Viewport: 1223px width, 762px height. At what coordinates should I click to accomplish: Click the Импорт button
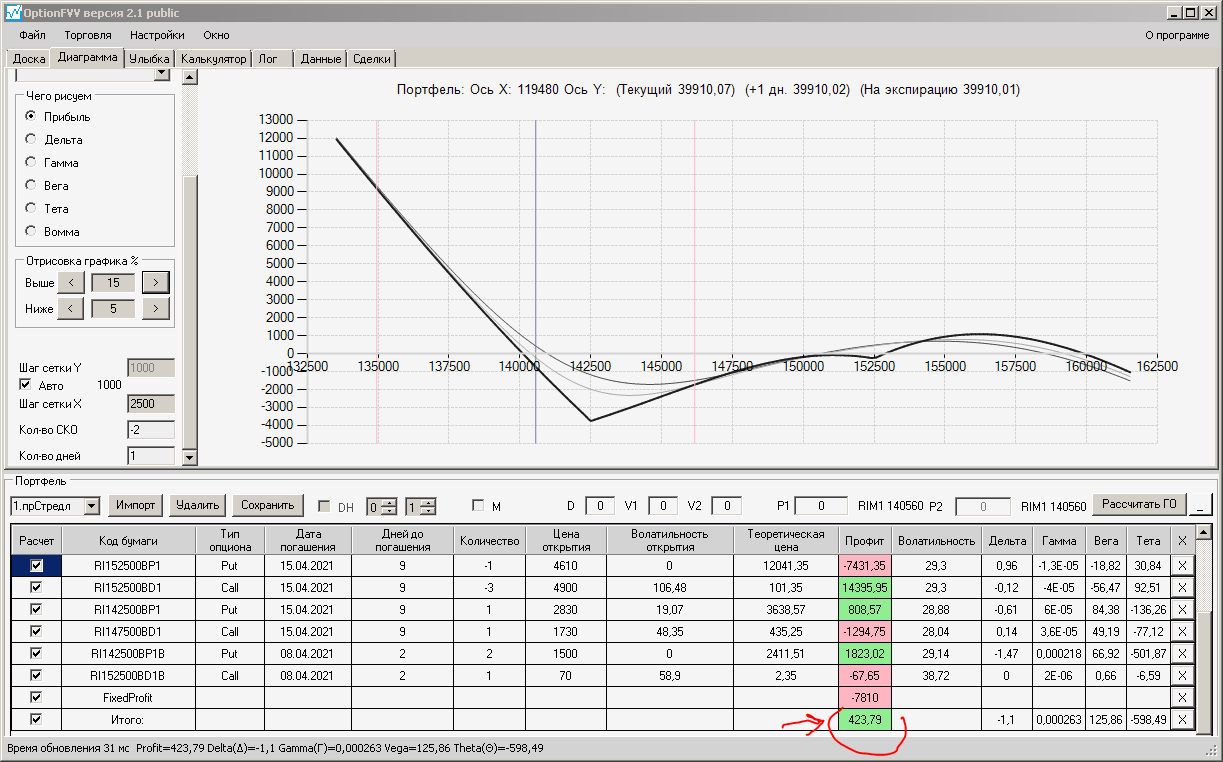(x=135, y=505)
